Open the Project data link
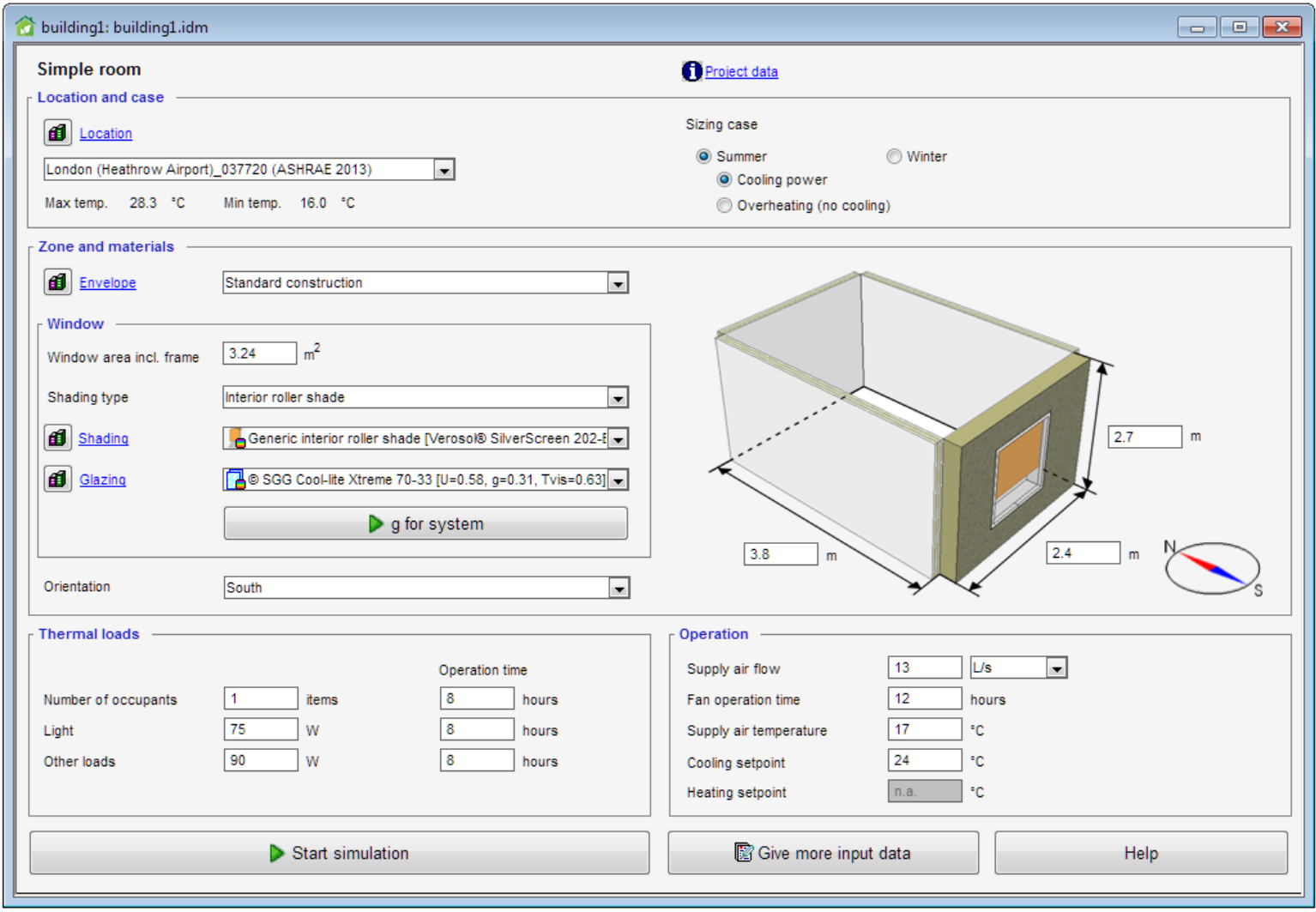The height and width of the screenshot is (912, 1316). [741, 72]
